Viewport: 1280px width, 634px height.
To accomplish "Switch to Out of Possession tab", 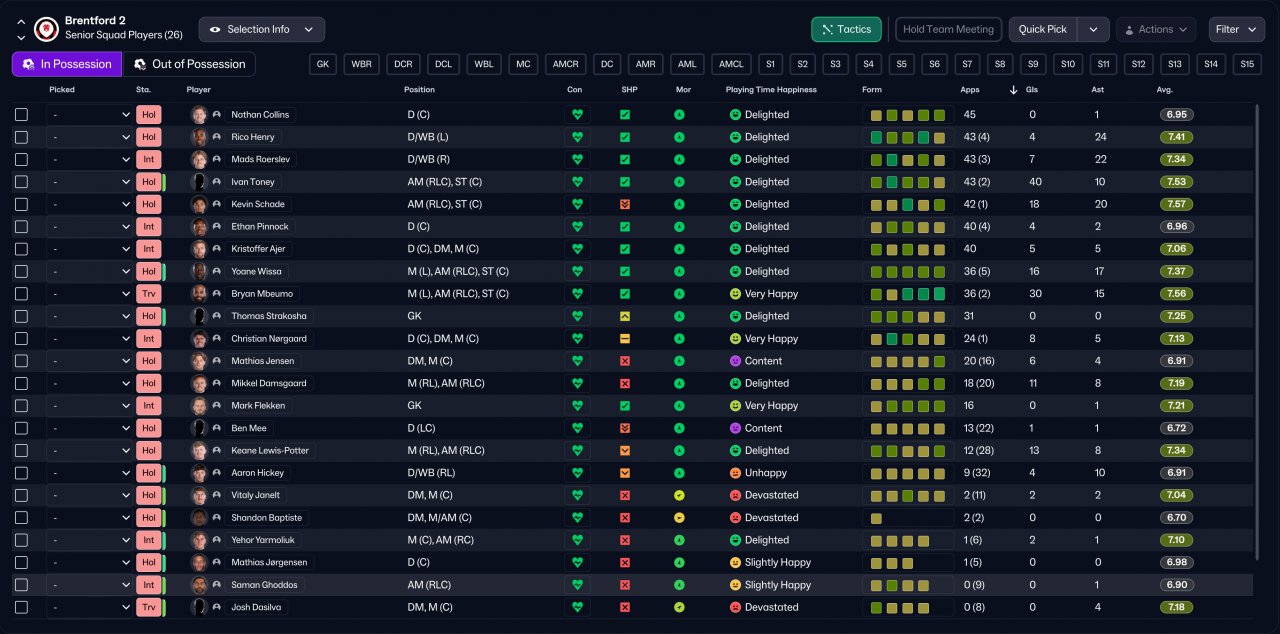I will [189, 64].
